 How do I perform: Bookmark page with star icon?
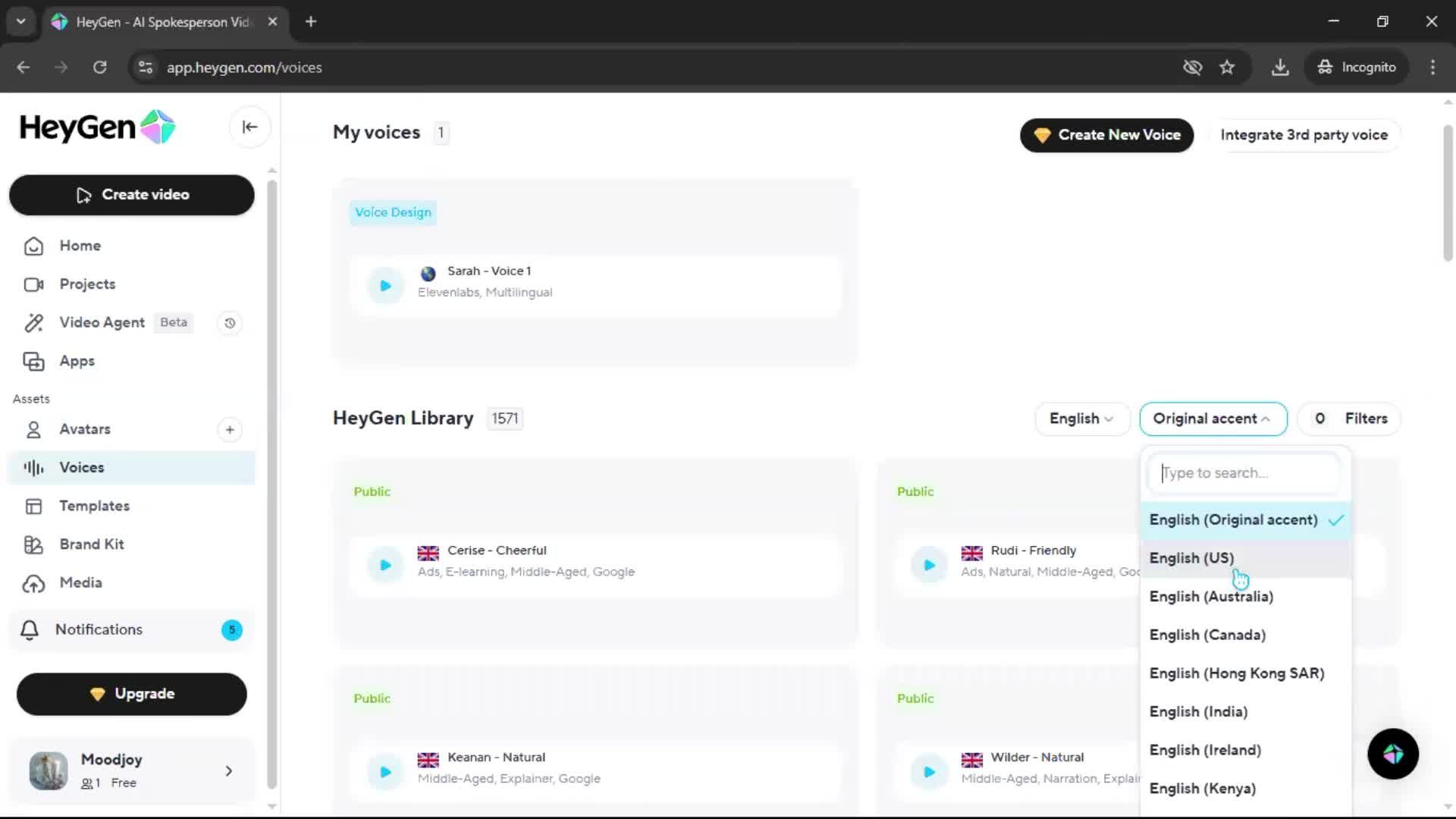[1227, 67]
